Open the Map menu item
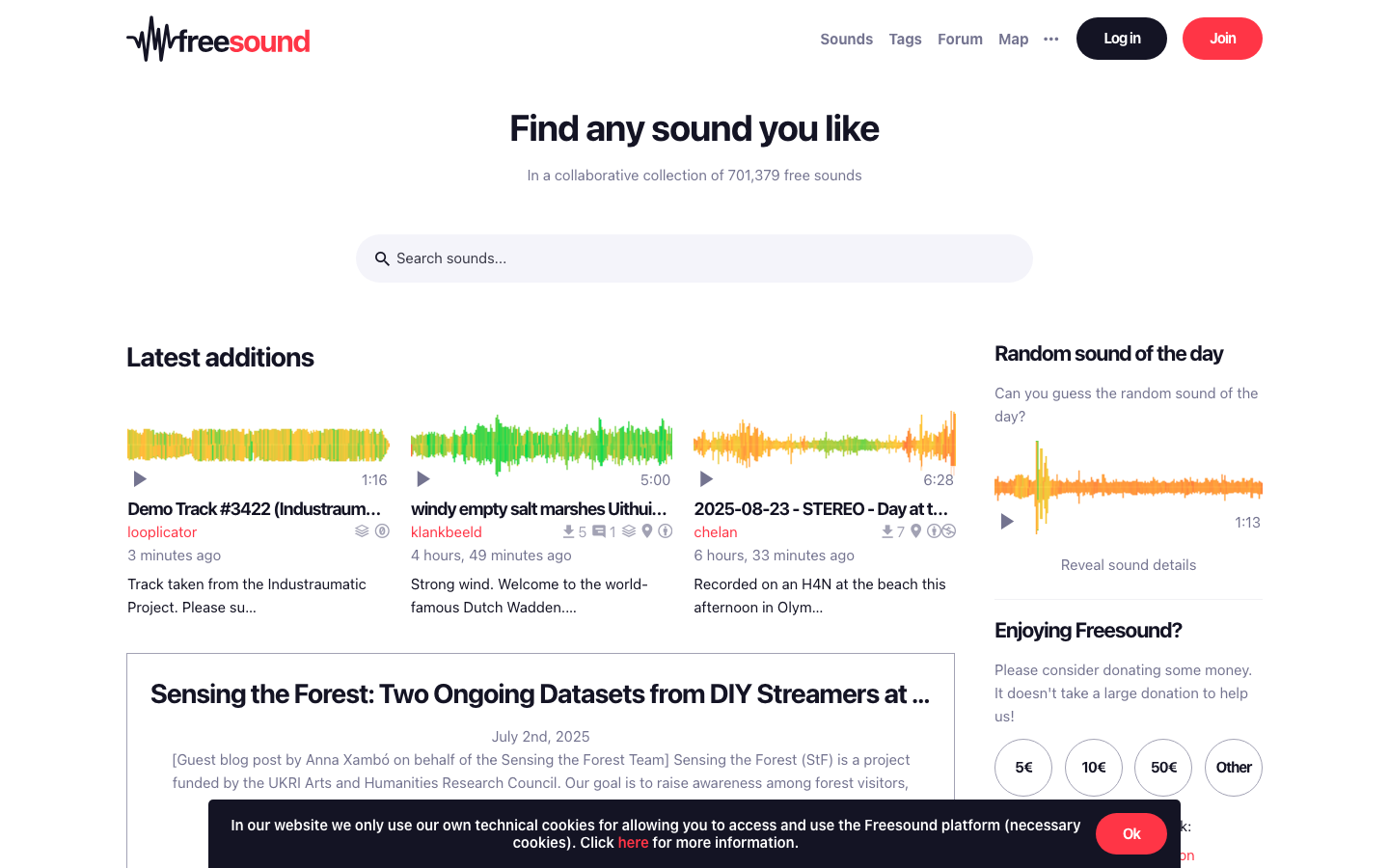1389x868 pixels. pyautogui.click(x=1014, y=40)
